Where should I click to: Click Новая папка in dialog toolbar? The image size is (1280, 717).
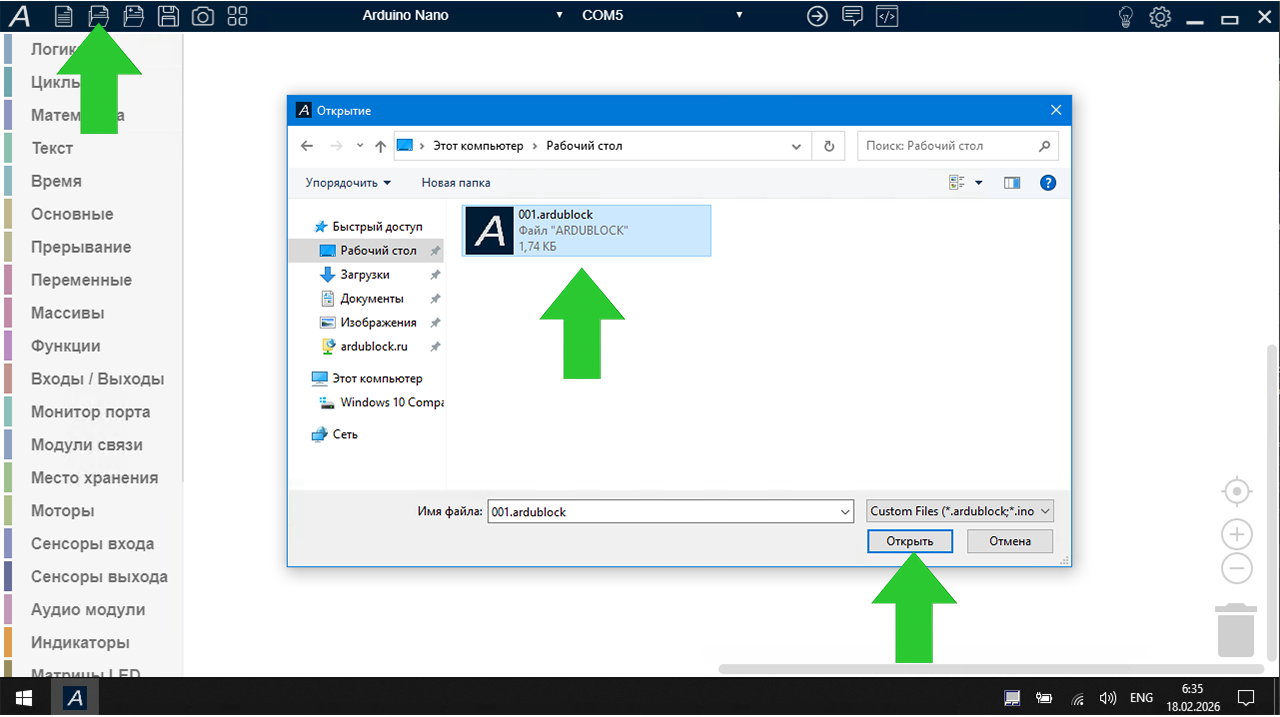(x=456, y=183)
